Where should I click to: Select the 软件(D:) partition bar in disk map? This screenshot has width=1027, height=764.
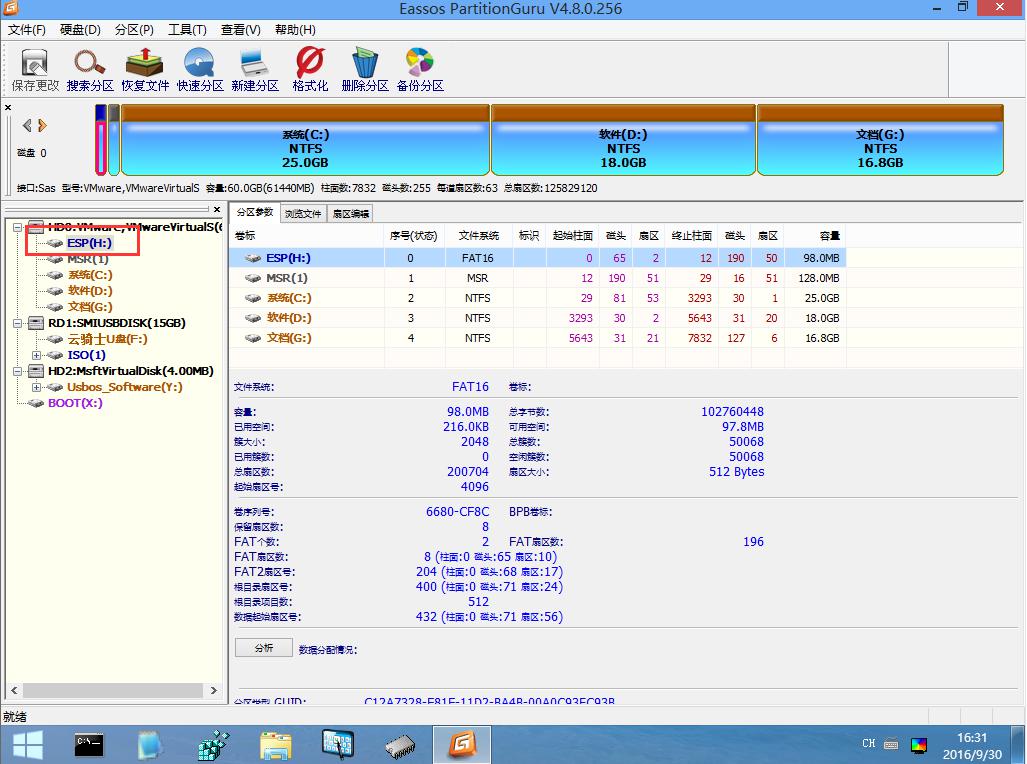point(623,148)
